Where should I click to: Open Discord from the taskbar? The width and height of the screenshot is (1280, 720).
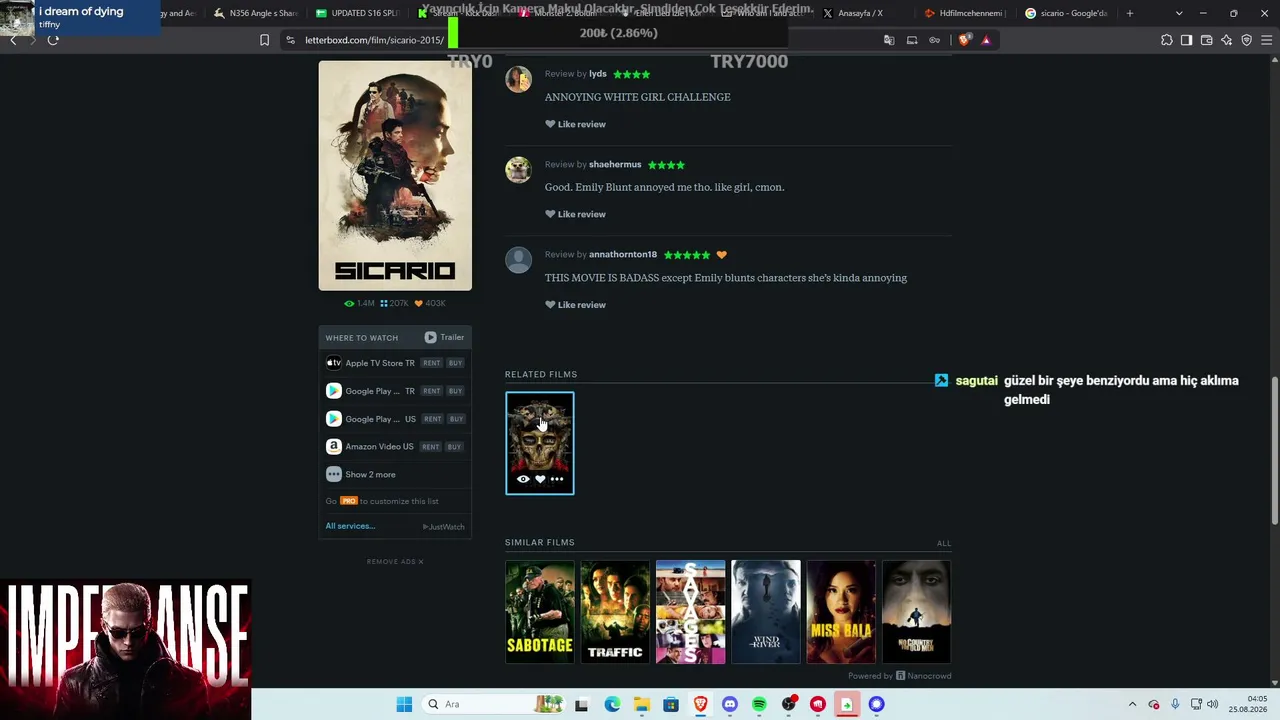pos(730,704)
